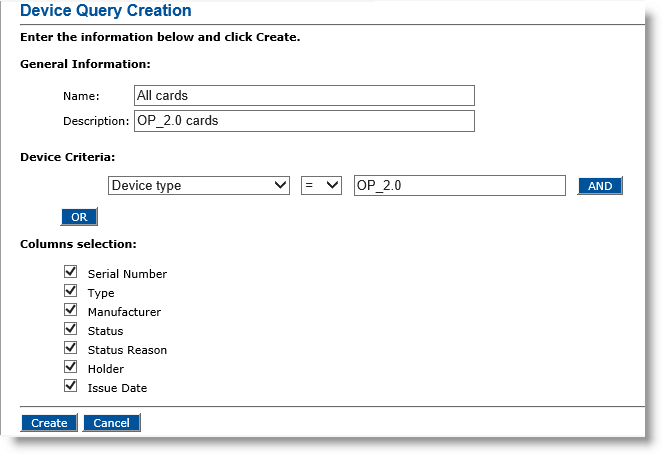Uncheck the Type column checkbox
Viewport: 662px width, 454px height.
pos(70,291)
